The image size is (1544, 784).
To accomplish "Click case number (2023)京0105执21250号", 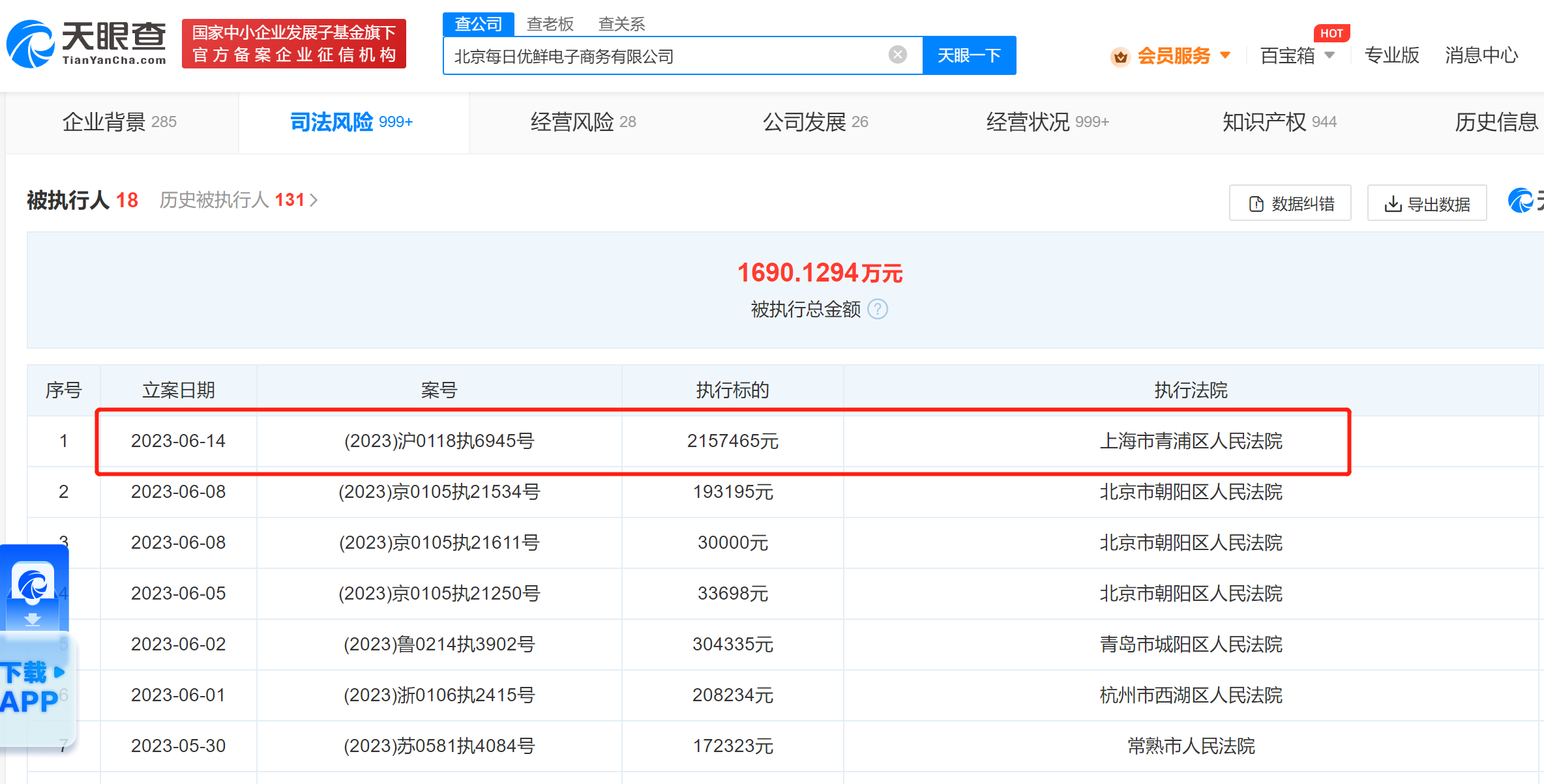I will pos(439,594).
